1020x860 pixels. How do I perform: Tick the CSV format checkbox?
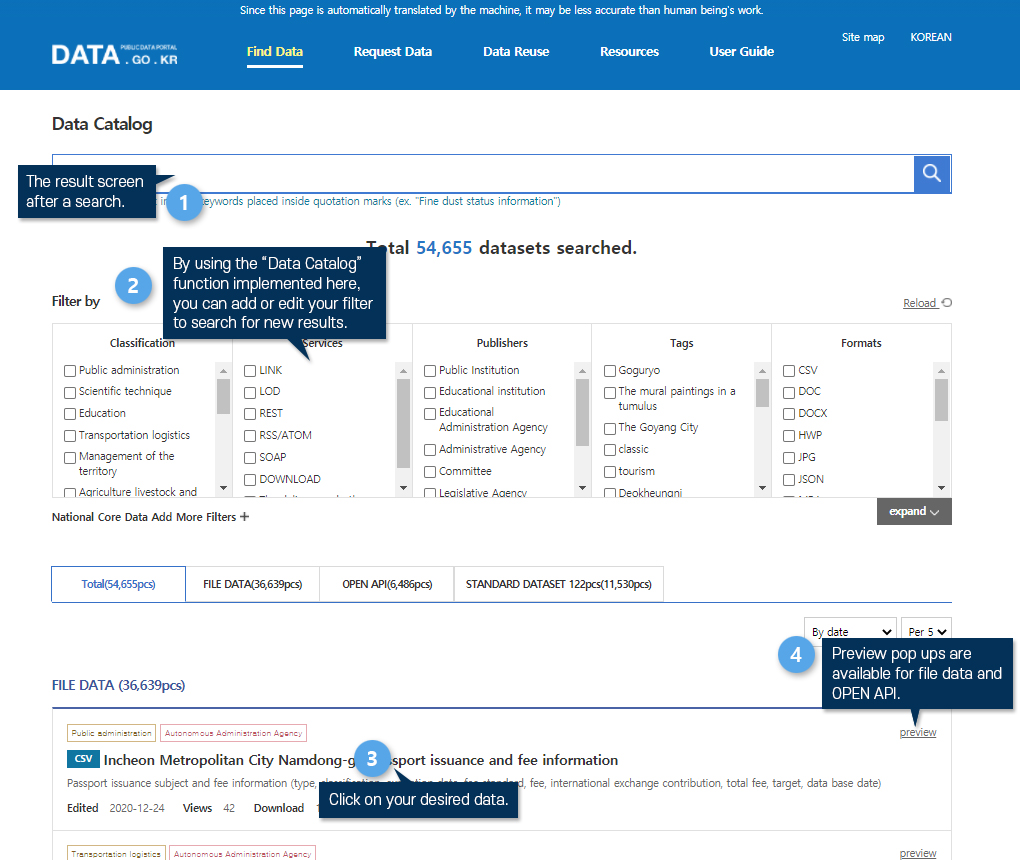point(789,371)
